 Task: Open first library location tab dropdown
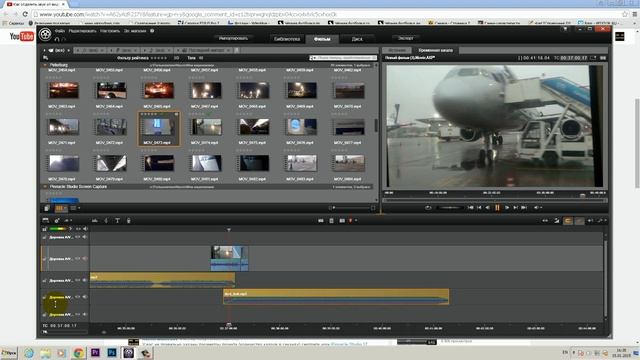point(69,50)
